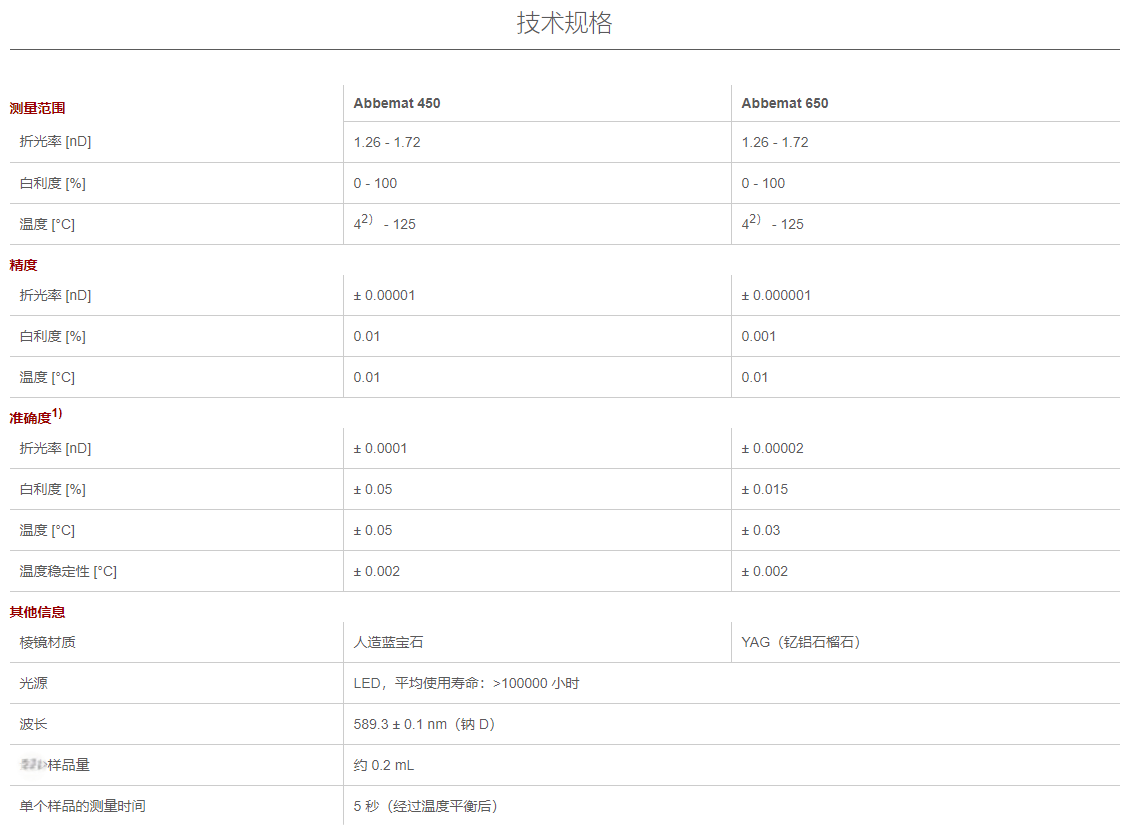Viewport: 1135px width, 825px height.
Task: Select the 温度稳定性 [°C] row label
Action: coord(68,571)
